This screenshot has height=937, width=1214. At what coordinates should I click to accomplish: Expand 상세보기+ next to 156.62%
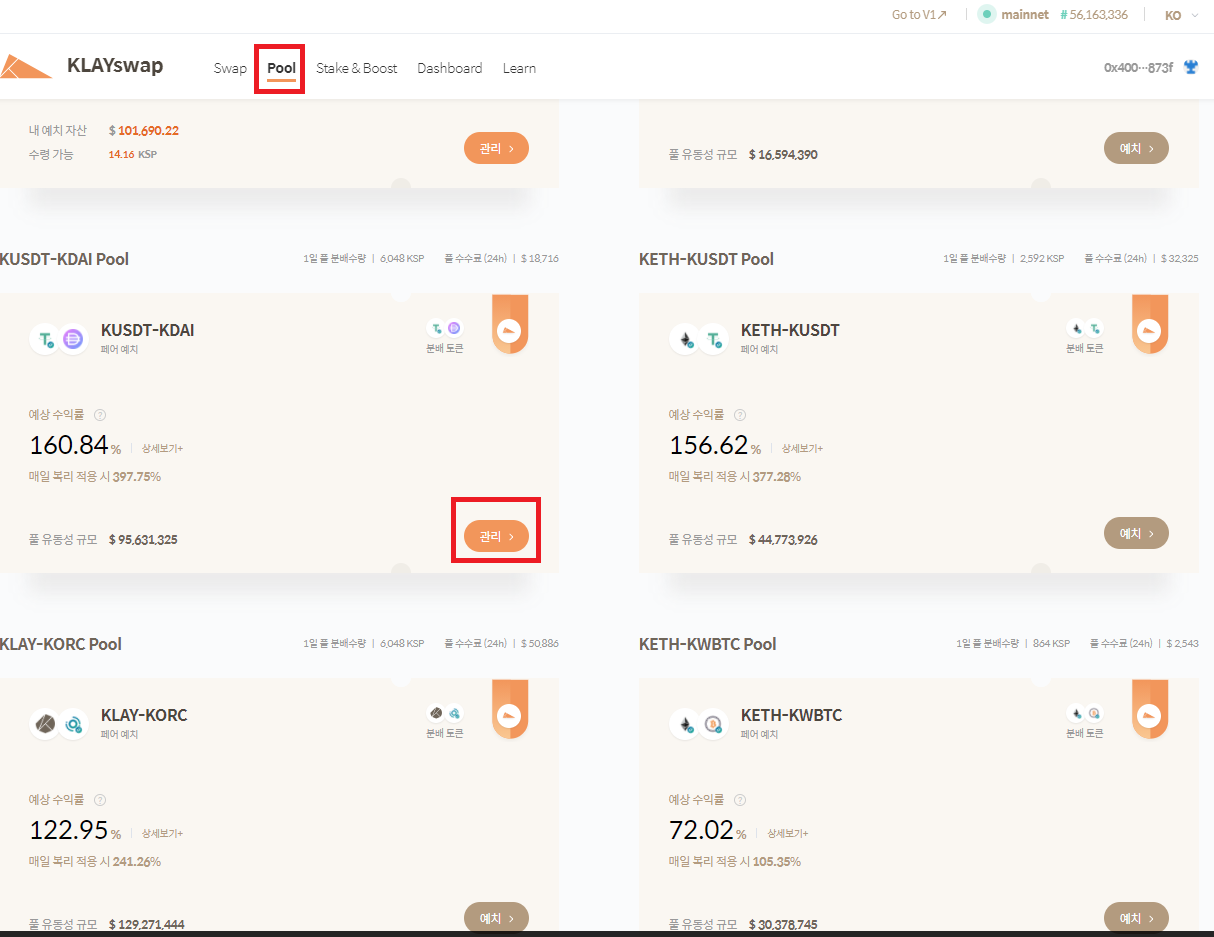[x=802, y=448]
